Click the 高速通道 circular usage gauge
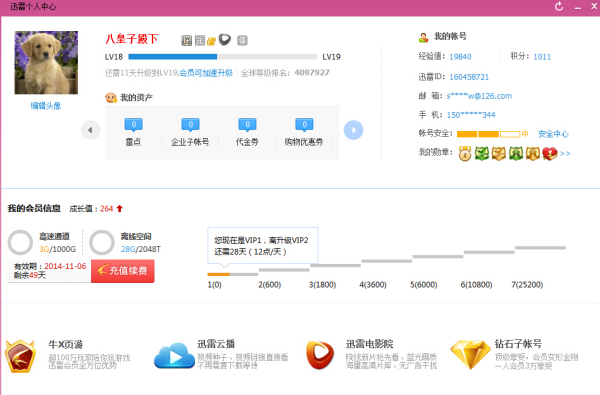 [20, 242]
